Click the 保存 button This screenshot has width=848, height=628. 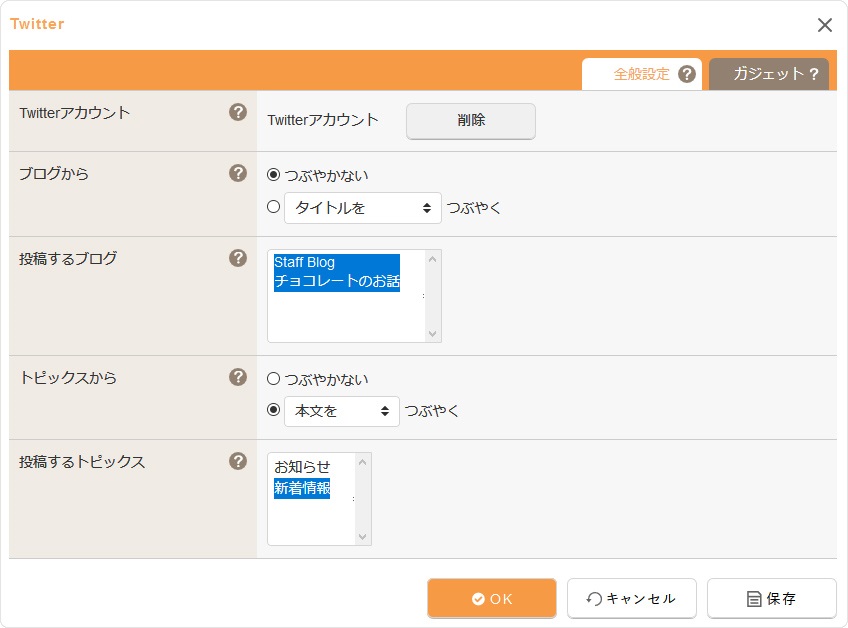pyautogui.click(x=772, y=598)
